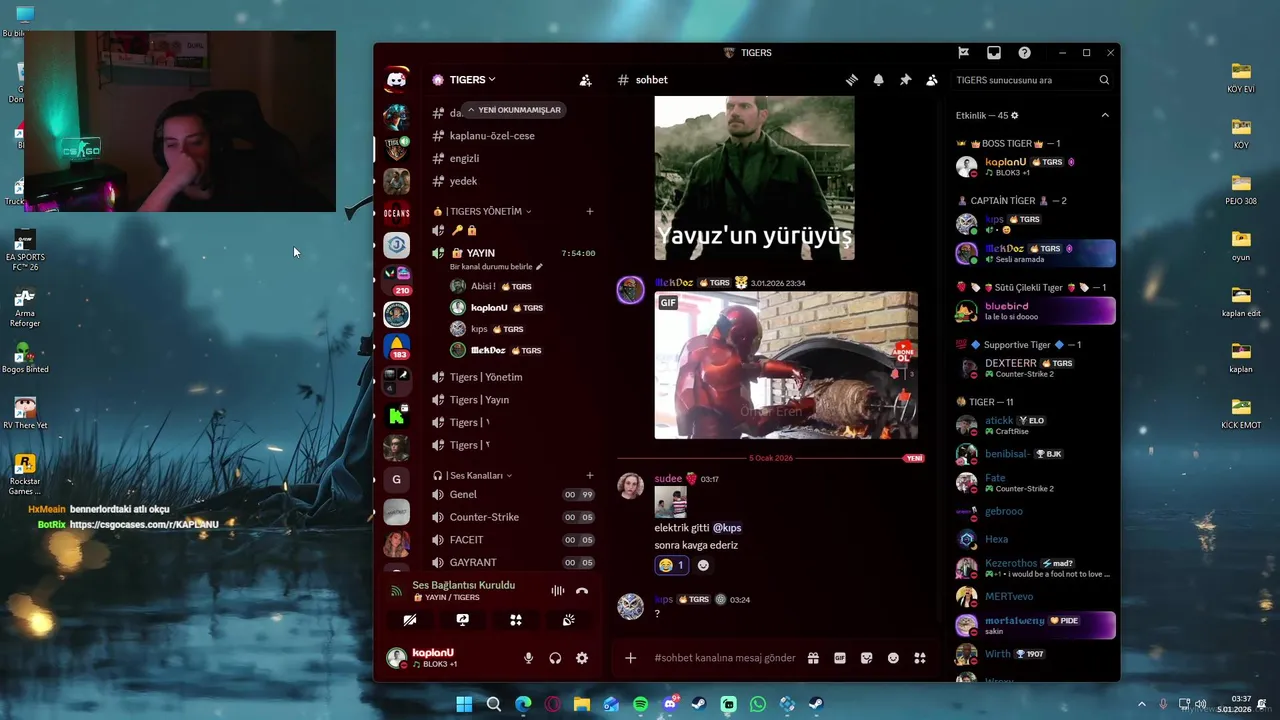Open the server with 210 badge
This screenshot has width=1280, height=720.
tap(397, 279)
